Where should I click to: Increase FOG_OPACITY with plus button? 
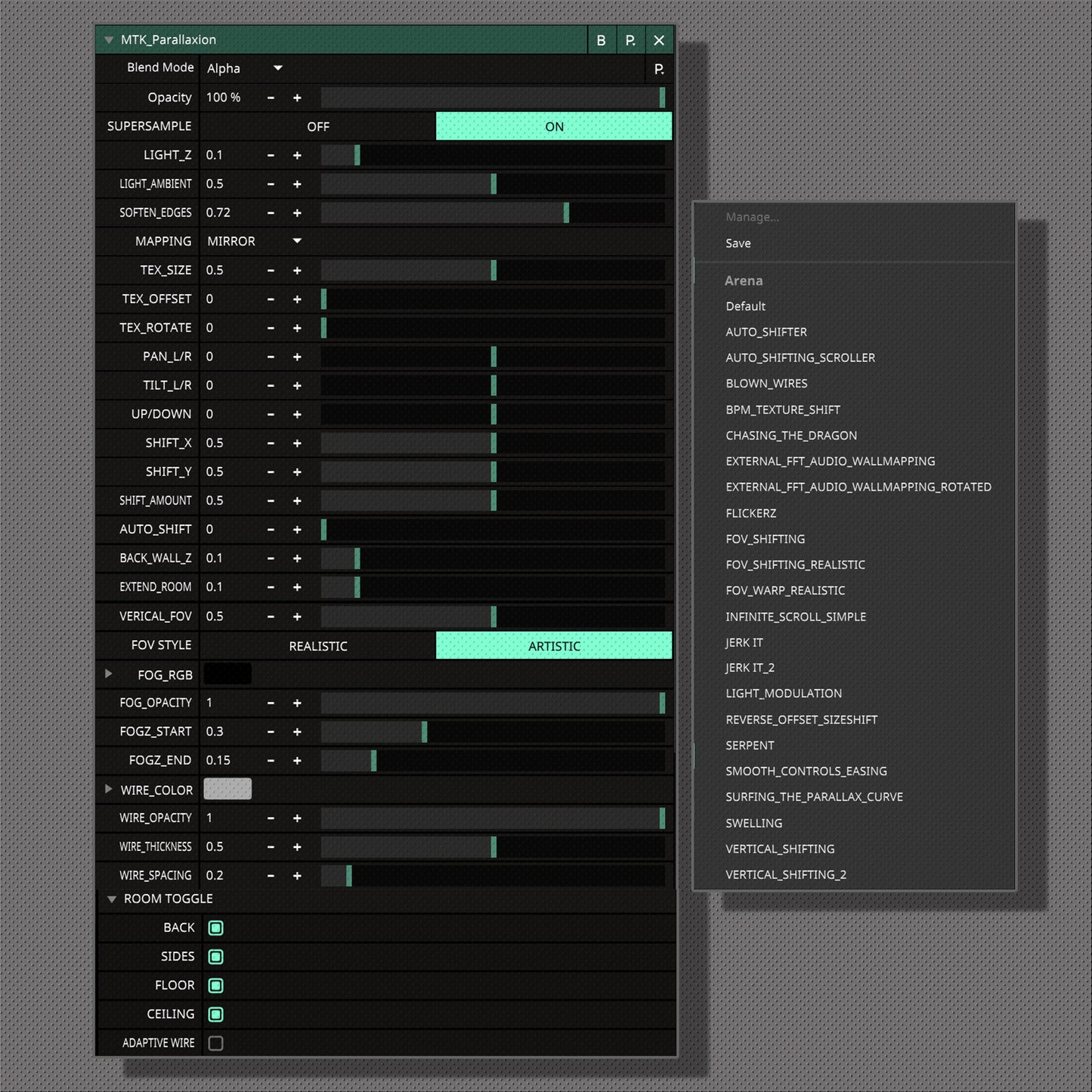coord(297,703)
